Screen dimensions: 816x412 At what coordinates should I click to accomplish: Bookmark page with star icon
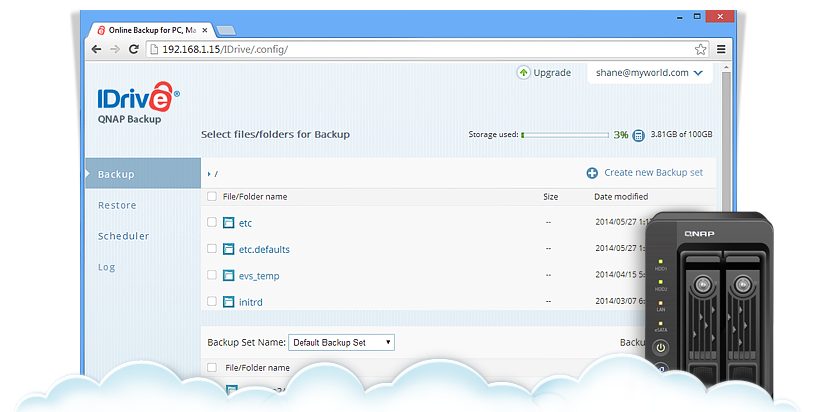tap(700, 49)
